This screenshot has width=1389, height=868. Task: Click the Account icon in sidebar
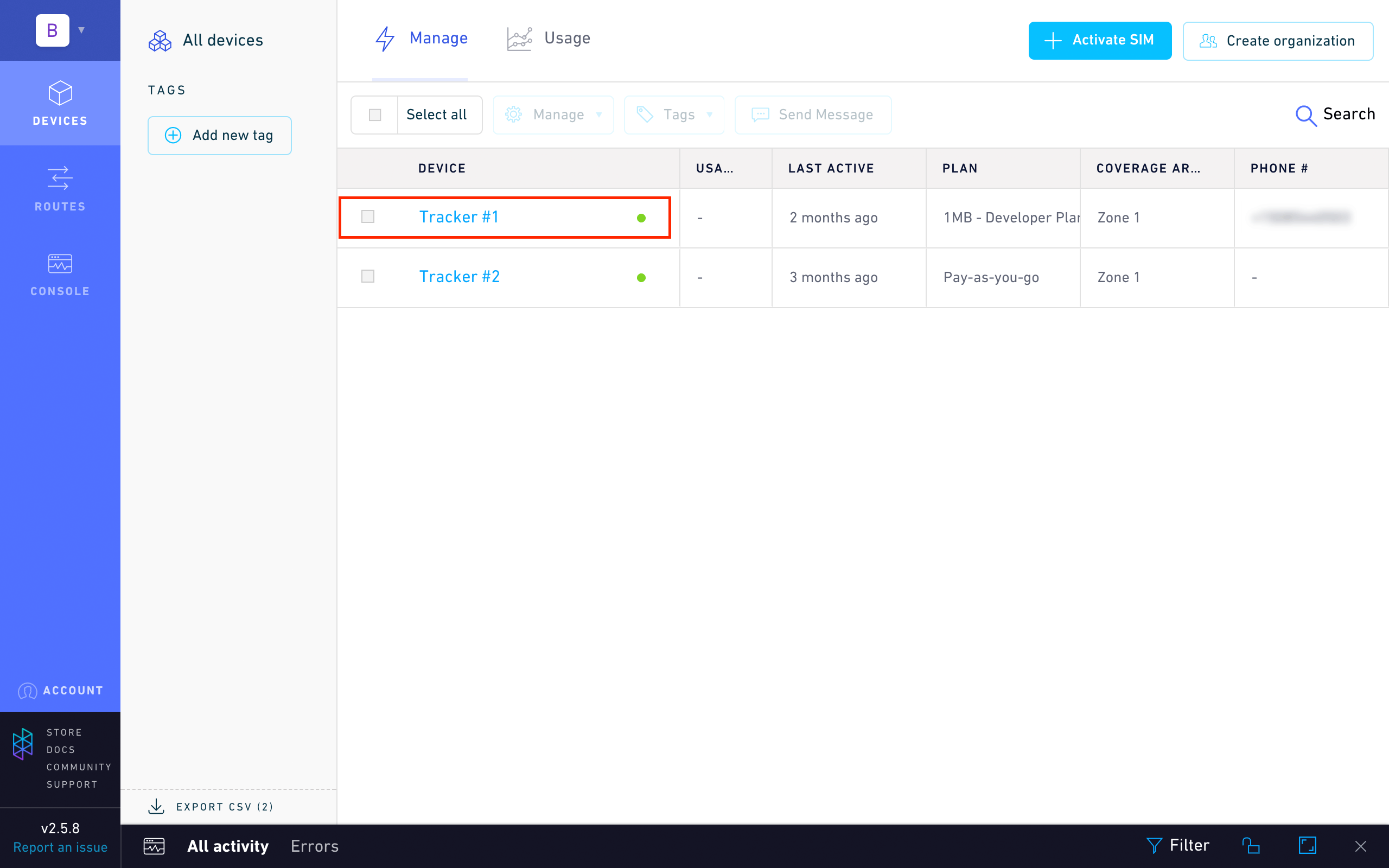pos(27,690)
